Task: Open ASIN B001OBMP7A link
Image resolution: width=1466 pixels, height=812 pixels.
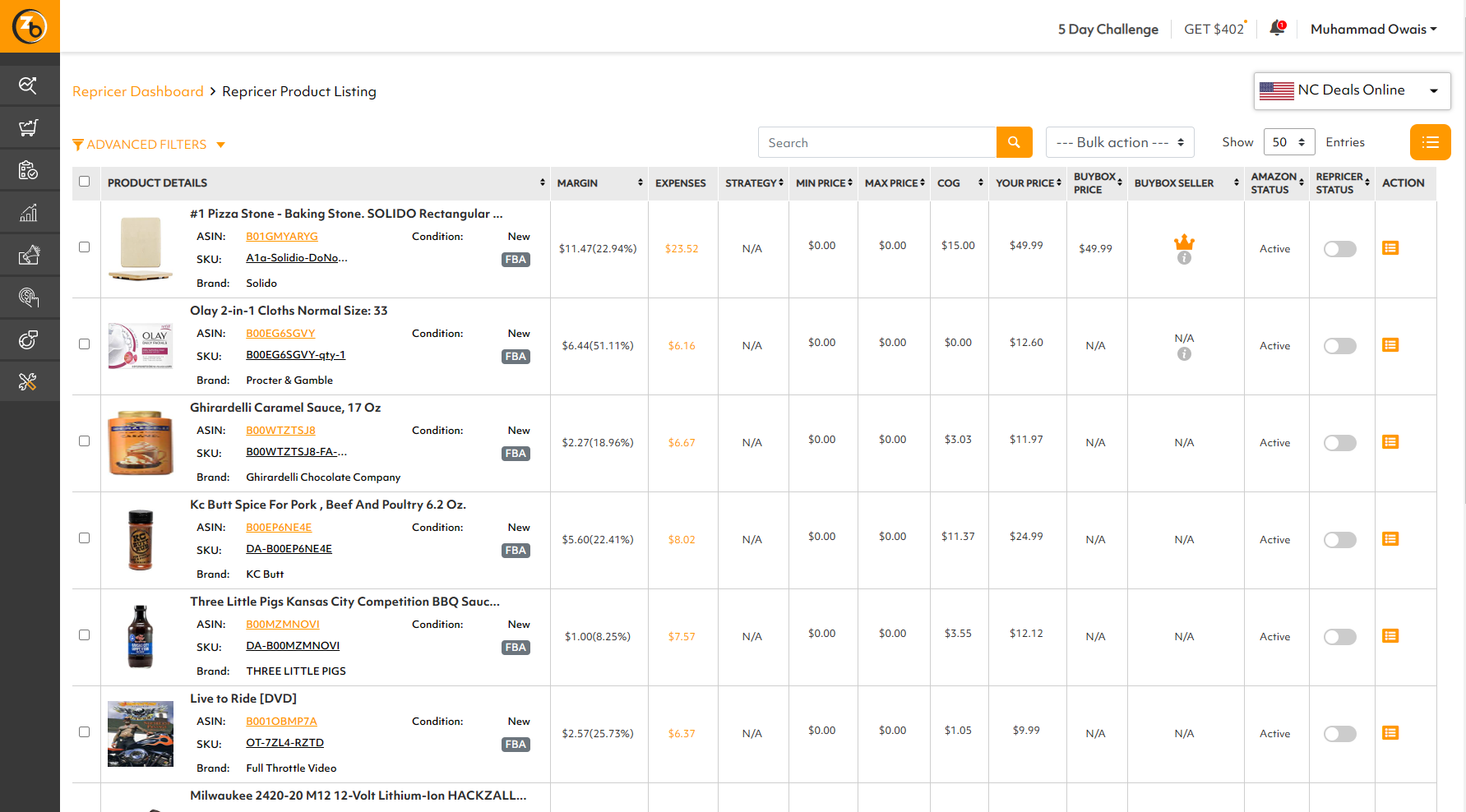Action: (x=281, y=722)
